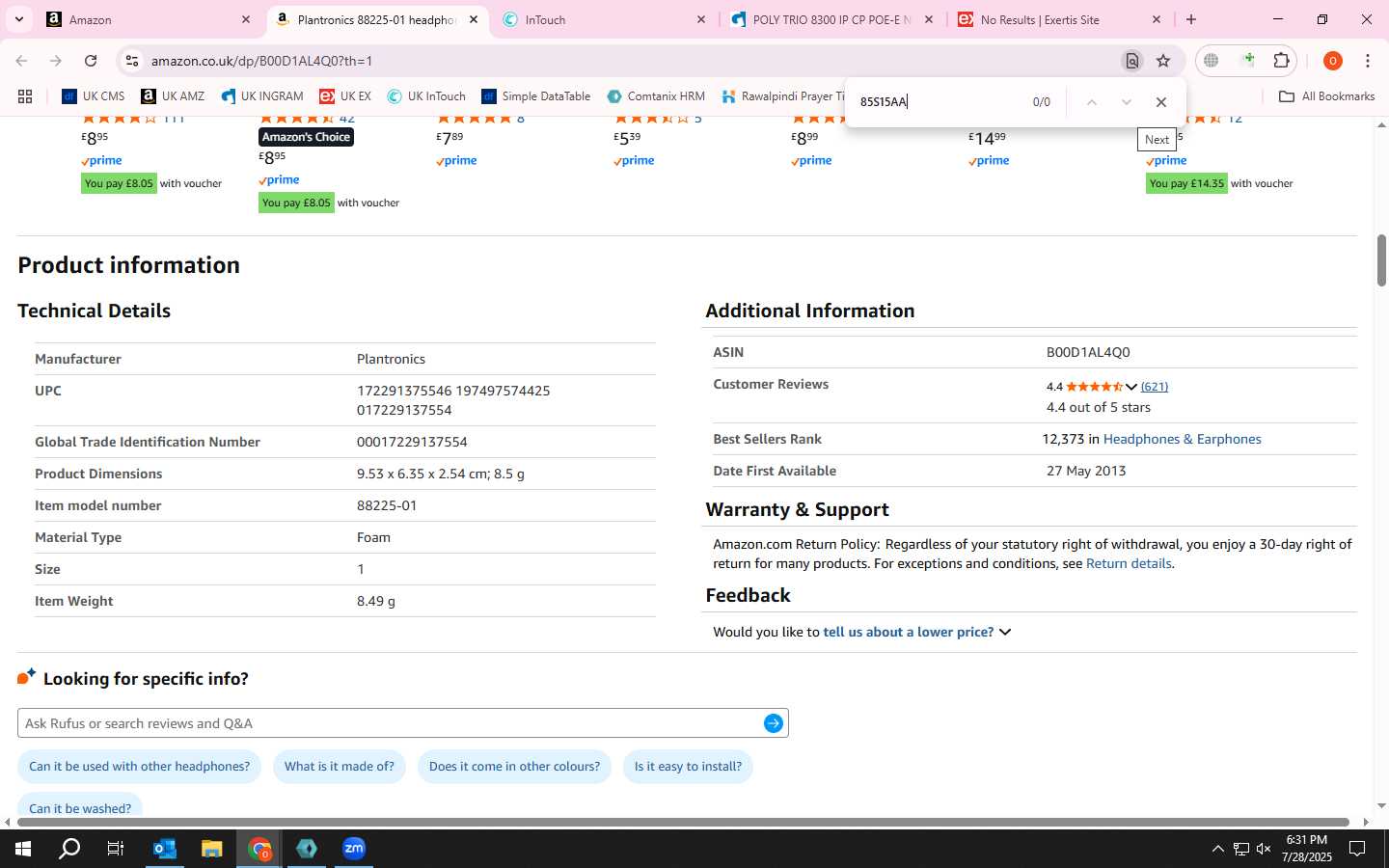Viewport: 1389px width, 868px height.
Task: Open UK INGRAM bookmark
Action: 262,96
